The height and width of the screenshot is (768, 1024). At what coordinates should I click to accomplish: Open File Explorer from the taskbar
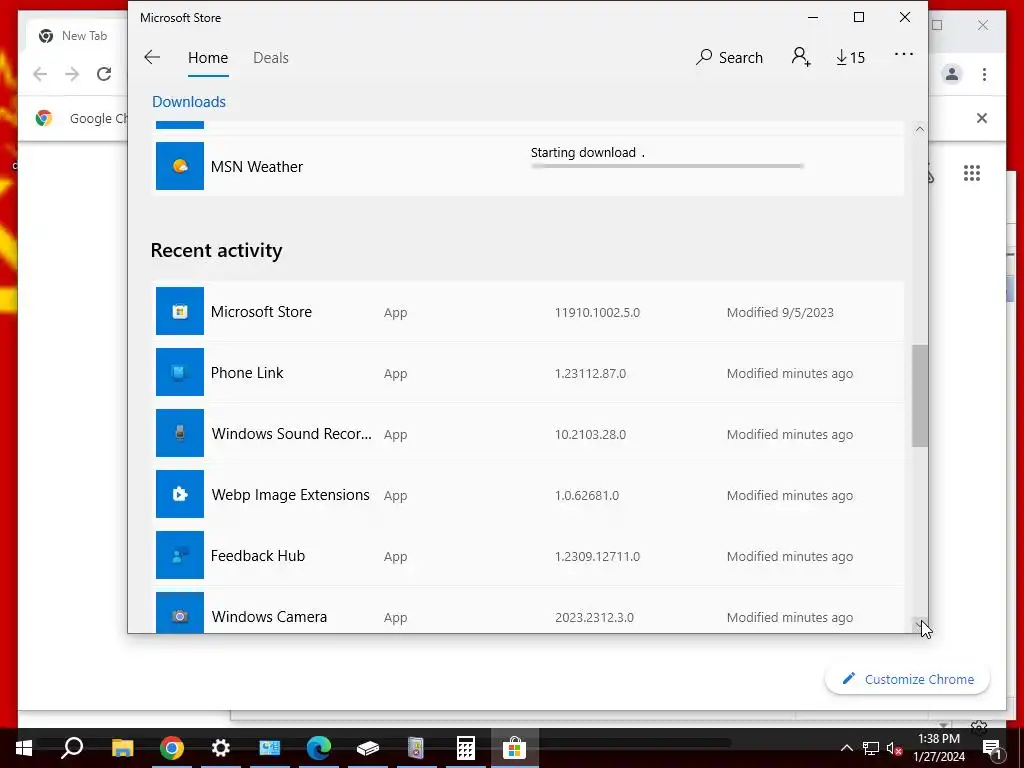coord(122,748)
